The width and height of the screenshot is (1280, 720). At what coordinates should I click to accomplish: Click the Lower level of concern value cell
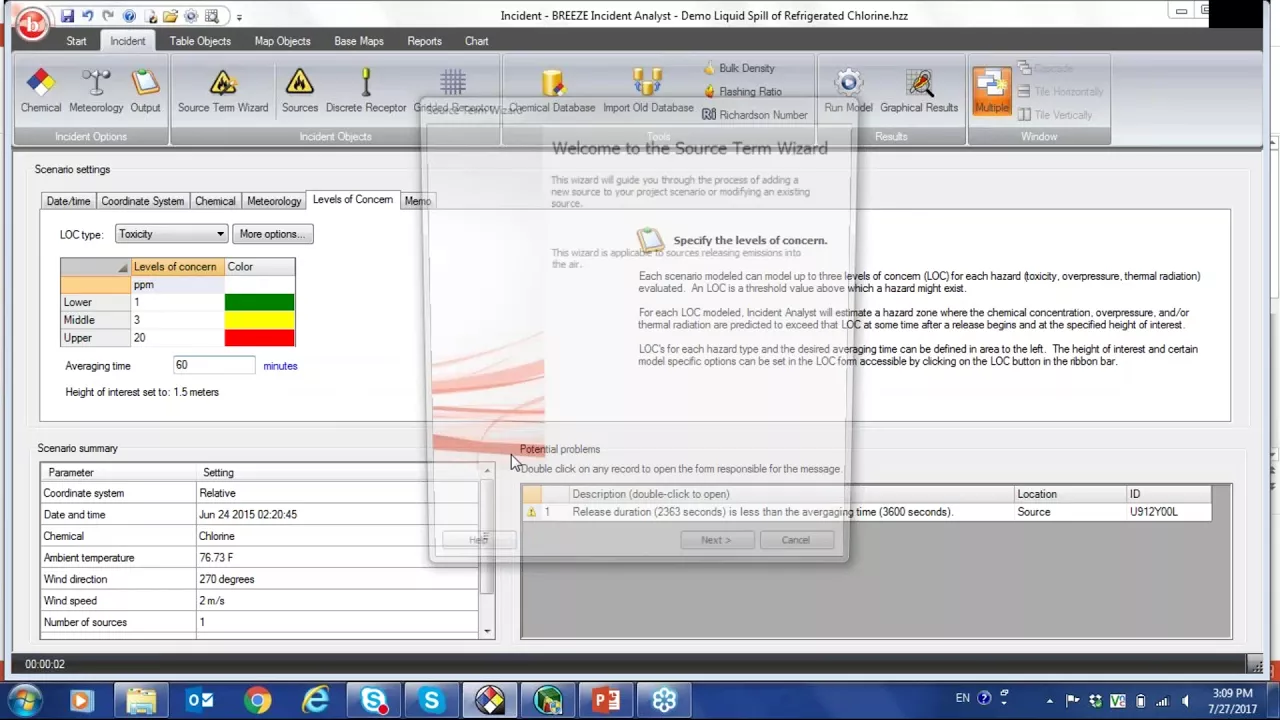[x=177, y=302]
